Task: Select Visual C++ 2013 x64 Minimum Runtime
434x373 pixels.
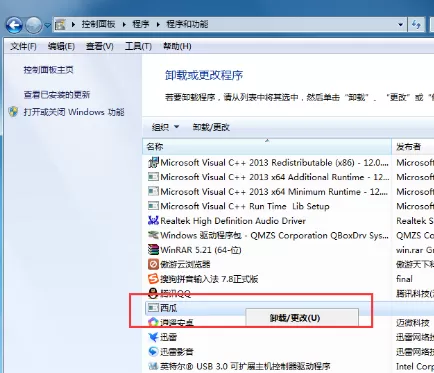Action: click(274, 192)
